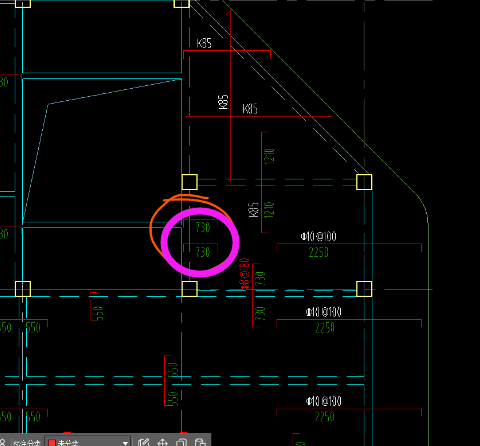Screen dimensions: 480x446
Task: Click the category label text beside dropdown
Action: (27, 443)
